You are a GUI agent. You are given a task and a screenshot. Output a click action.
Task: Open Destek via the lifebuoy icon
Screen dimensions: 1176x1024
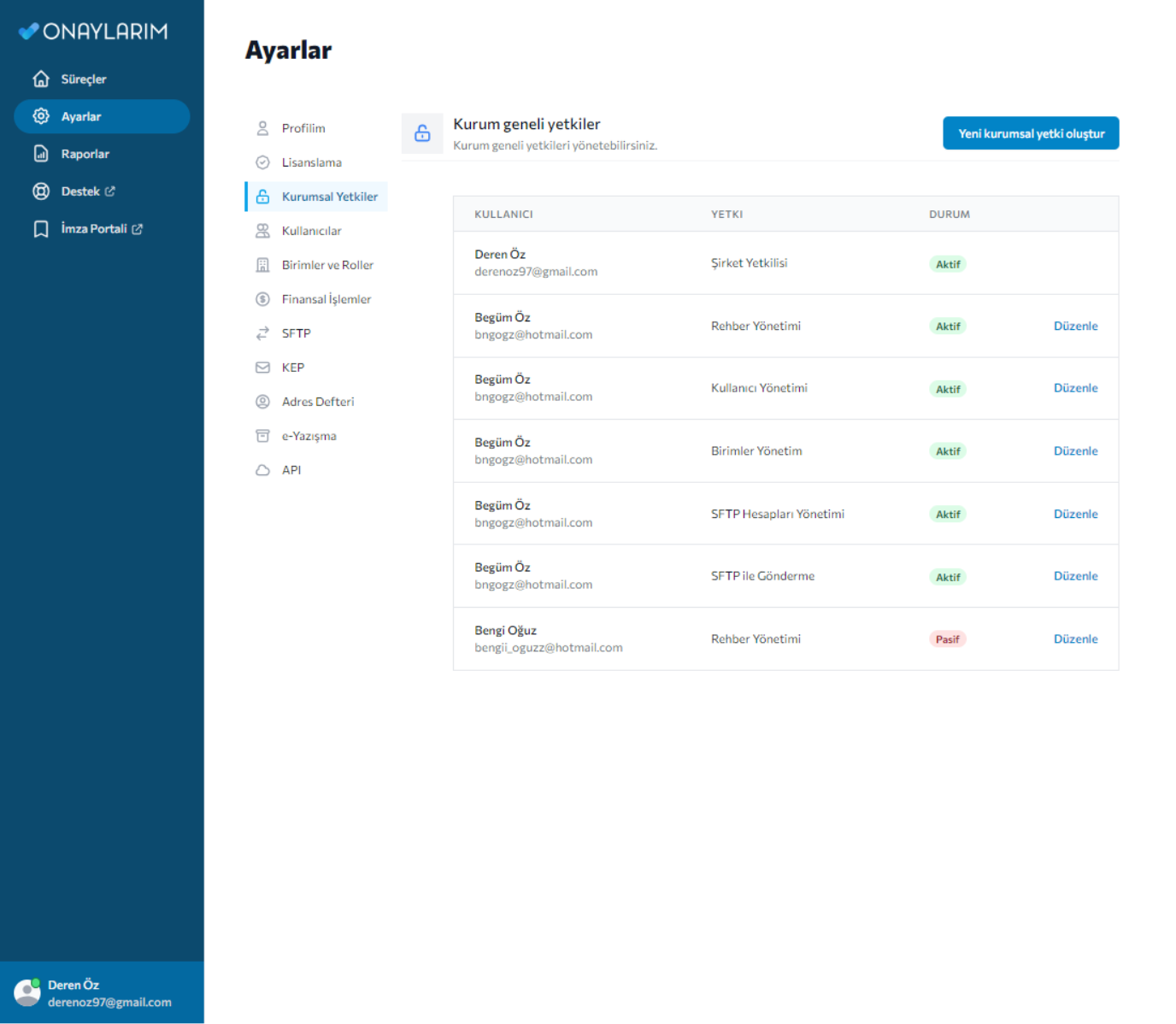click(41, 191)
